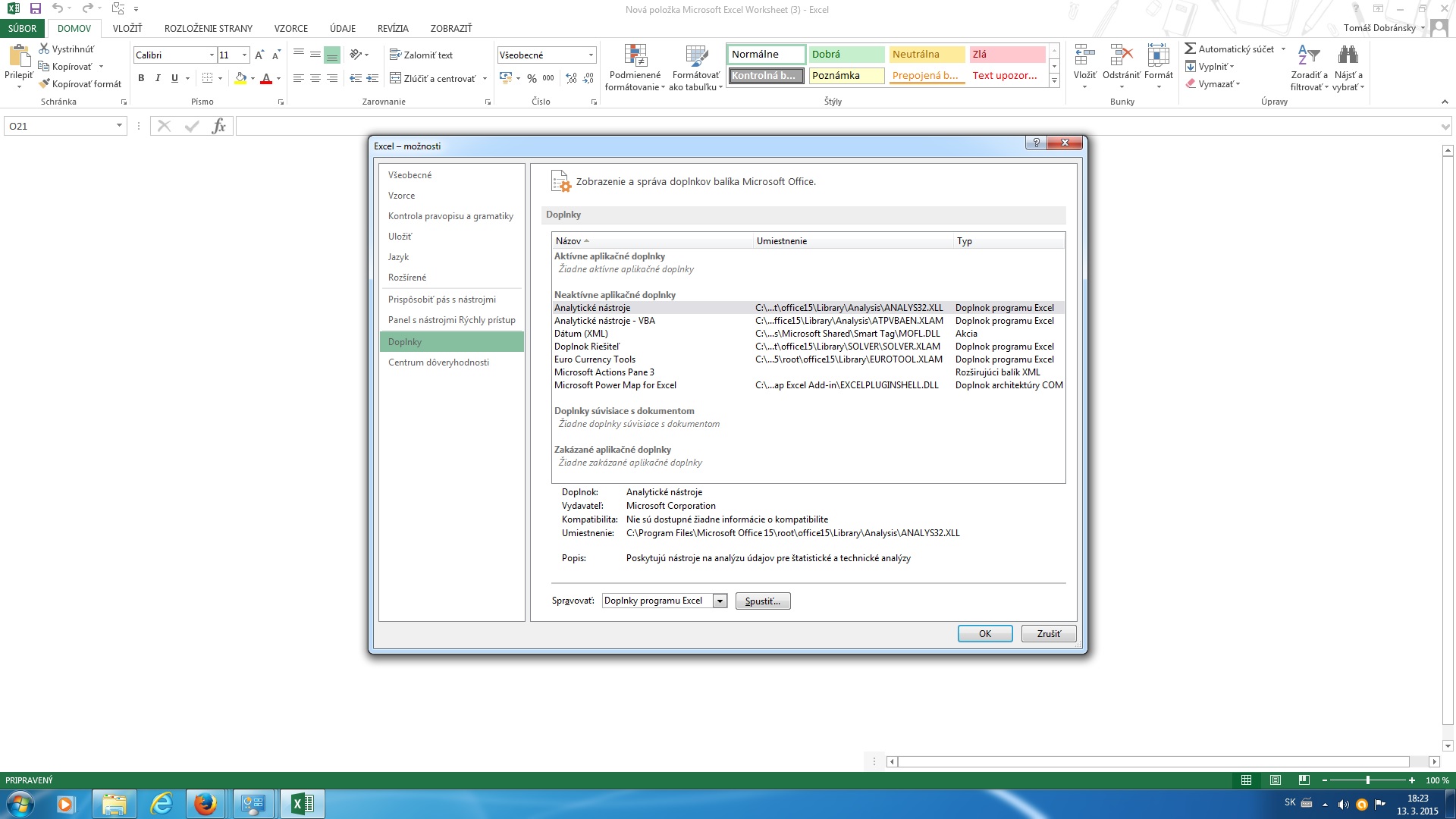Open the font name Calibri dropdown
Viewport: 1456px width, 819px height.
212,55
